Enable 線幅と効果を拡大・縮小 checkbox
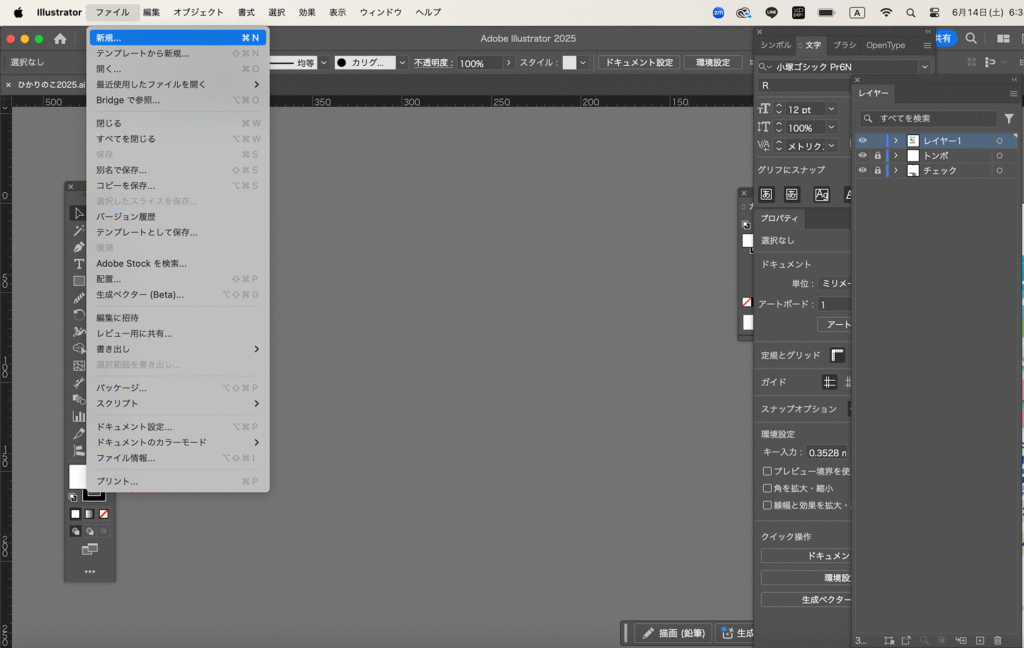The image size is (1024, 648). click(767, 505)
